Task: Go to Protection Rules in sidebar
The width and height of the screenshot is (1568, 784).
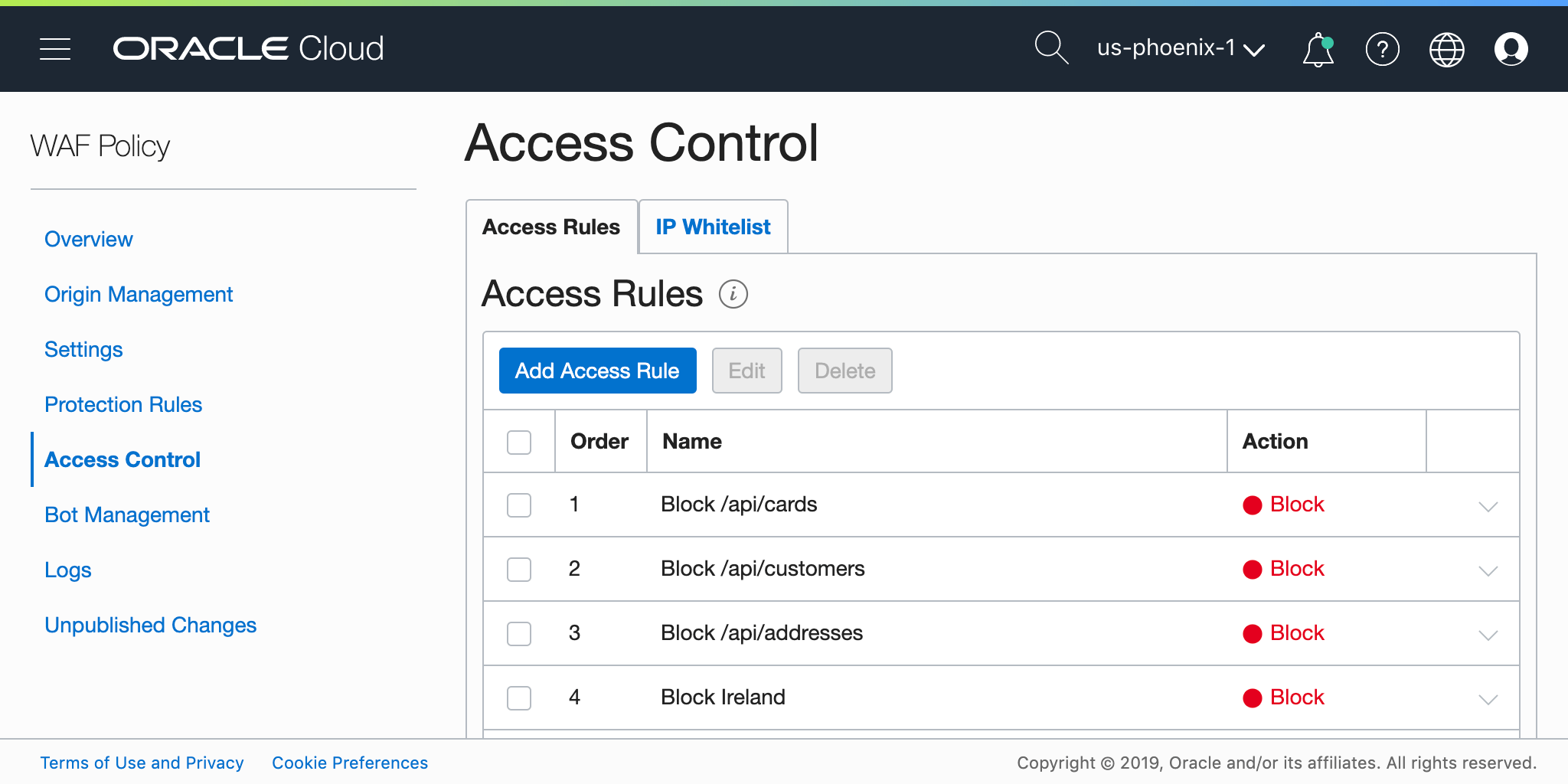Action: coord(123,405)
